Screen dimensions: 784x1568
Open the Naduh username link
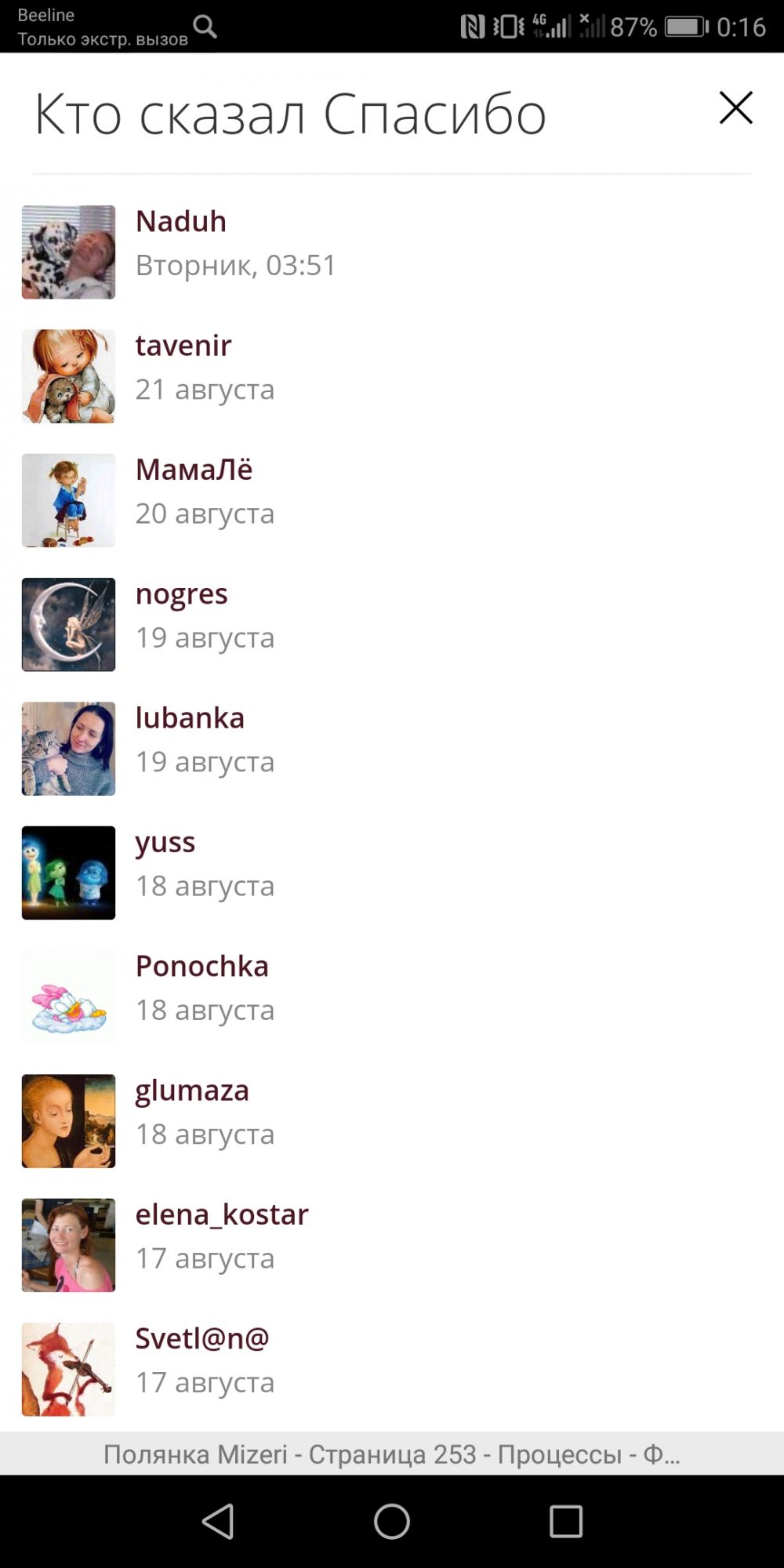pos(181,221)
